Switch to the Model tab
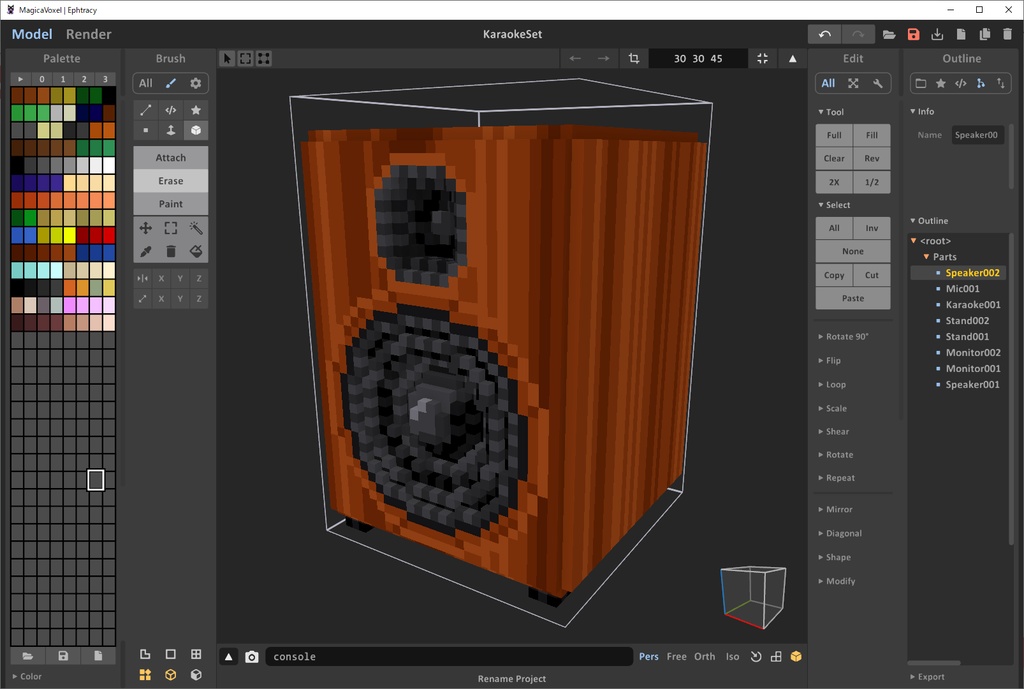Image resolution: width=1024 pixels, height=689 pixels. [31, 34]
